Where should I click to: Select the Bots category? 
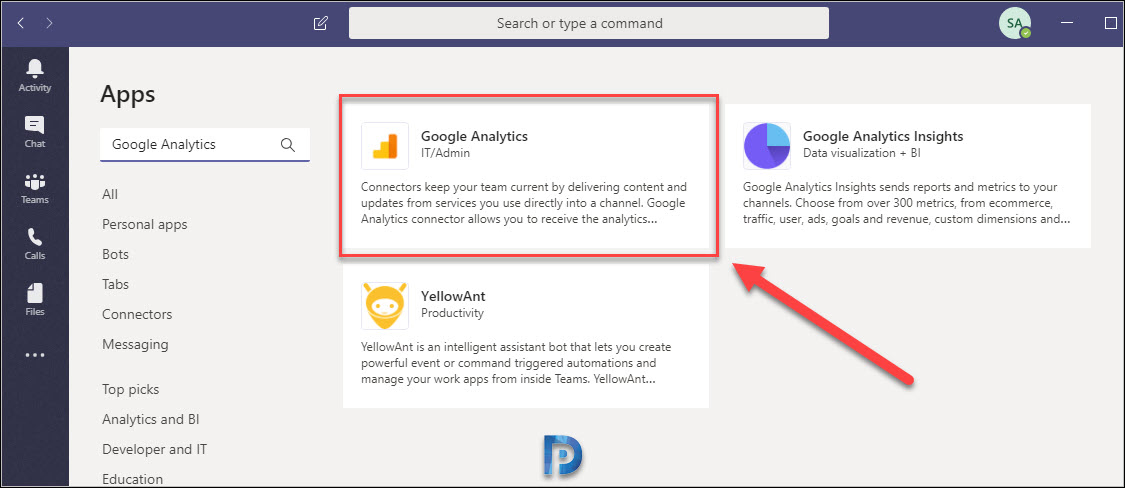116,254
